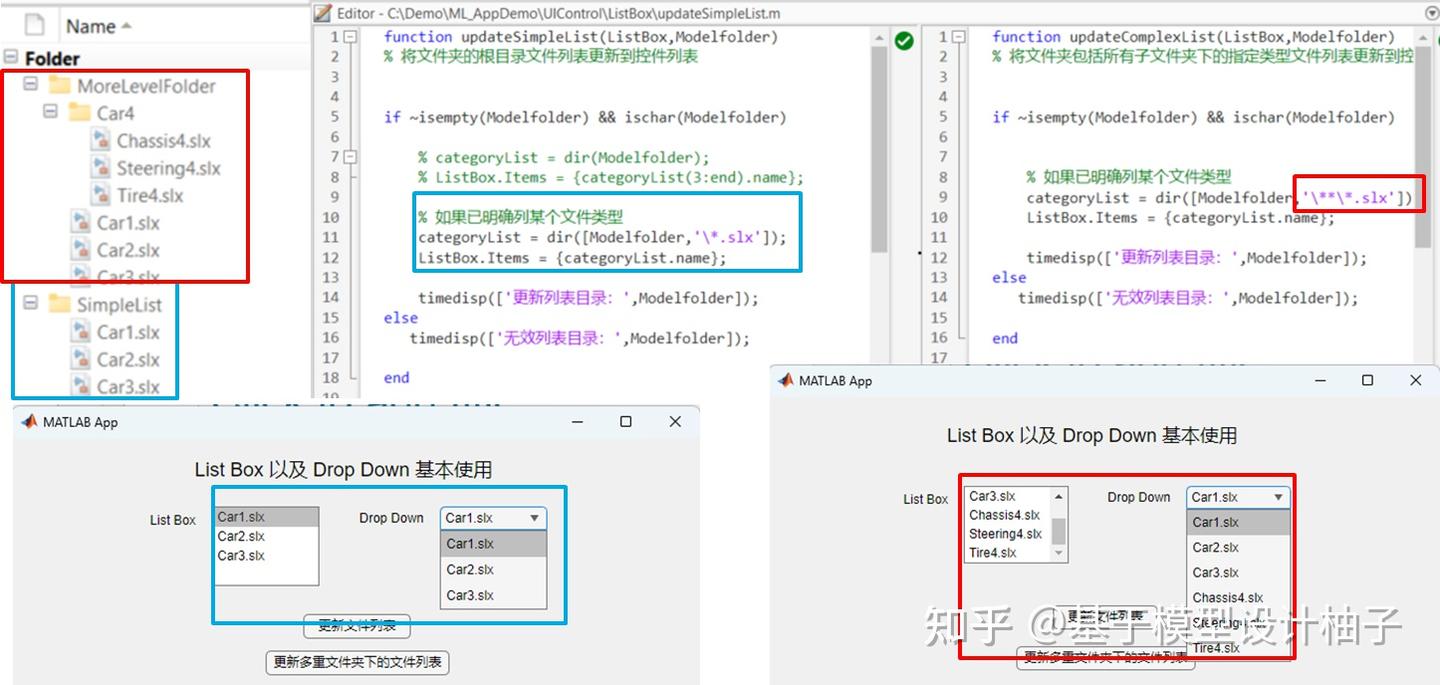Screen dimensions: 1440x685
Task: Minimize the app window listing Chassis4.slx
Action: pos(1321,380)
